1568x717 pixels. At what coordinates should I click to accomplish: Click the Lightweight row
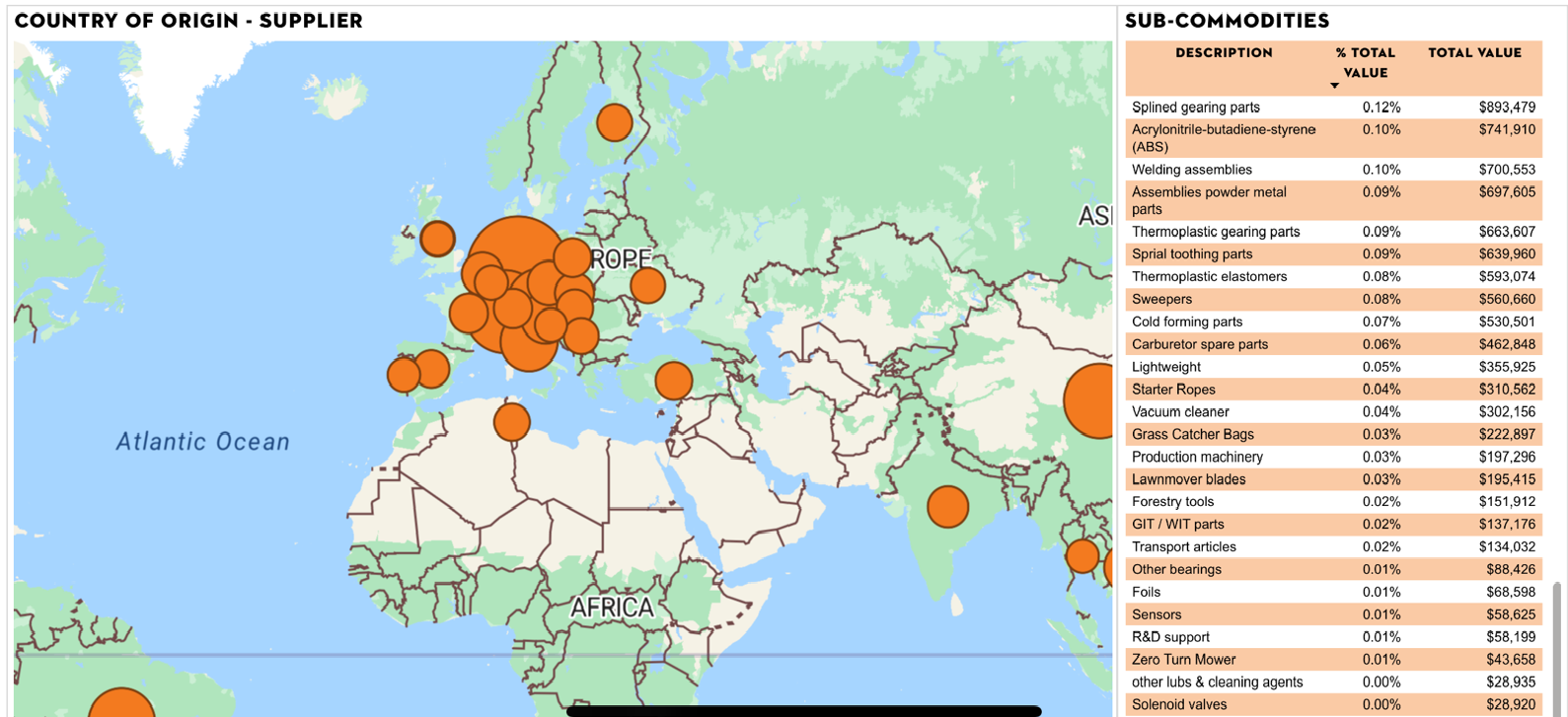[1333, 367]
